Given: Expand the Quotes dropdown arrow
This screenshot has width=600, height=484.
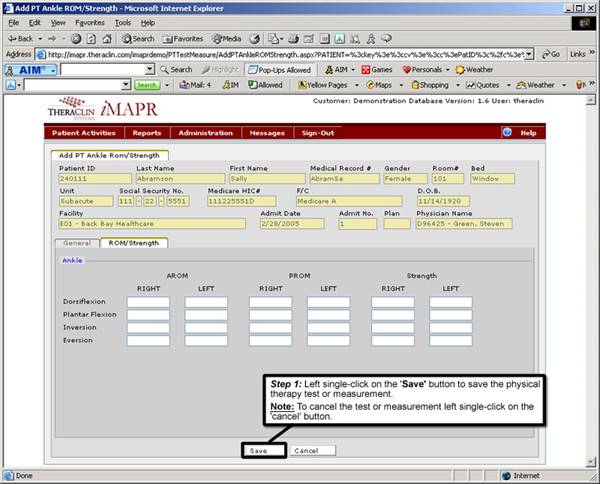Looking at the screenshot, I should (509, 85).
